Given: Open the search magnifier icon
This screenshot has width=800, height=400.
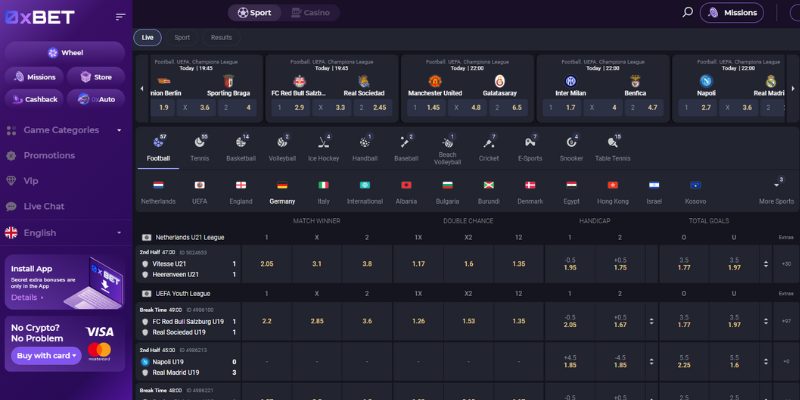Looking at the screenshot, I should click(x=688, y=12).
